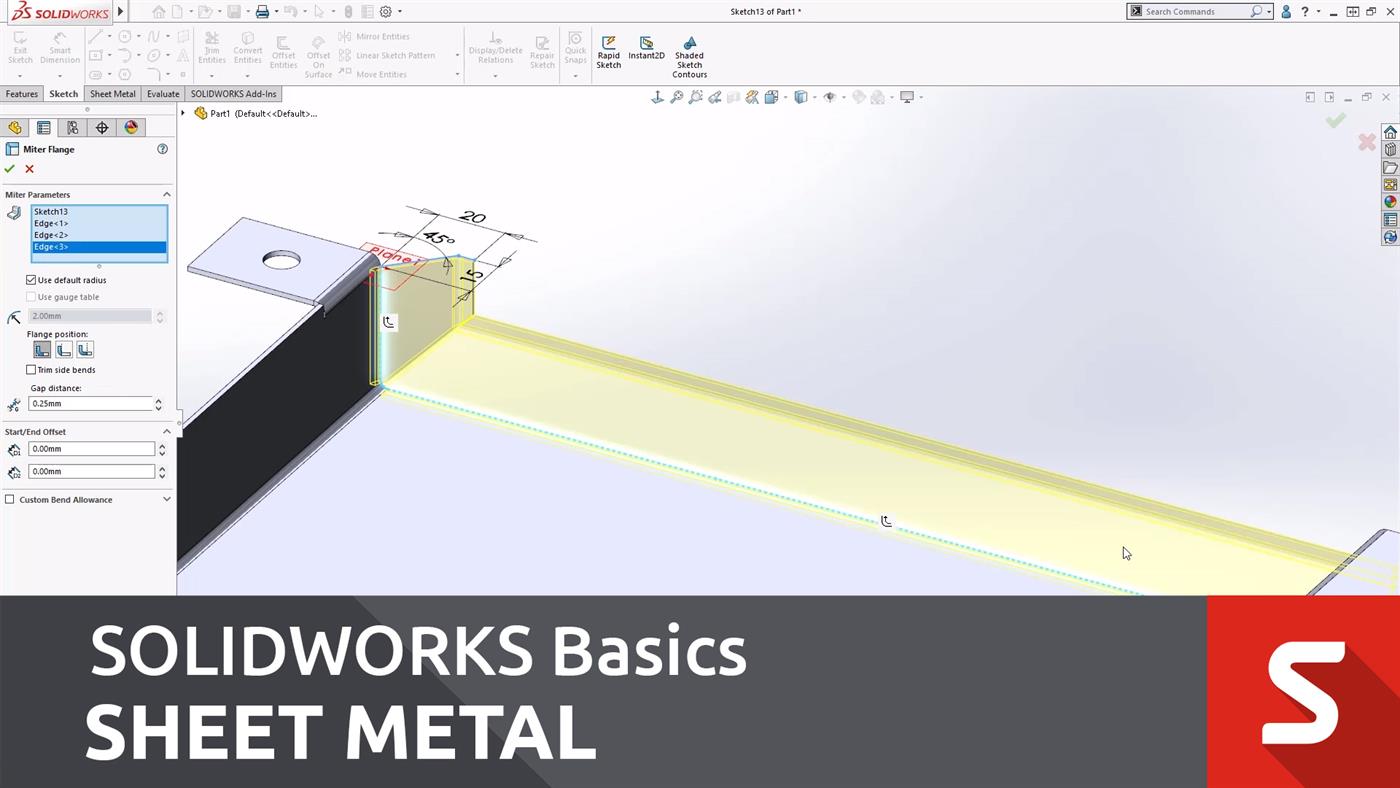The image size is (1400, 788).
Task: Click the Trim Entities tool
Action: tap(212, 50)
